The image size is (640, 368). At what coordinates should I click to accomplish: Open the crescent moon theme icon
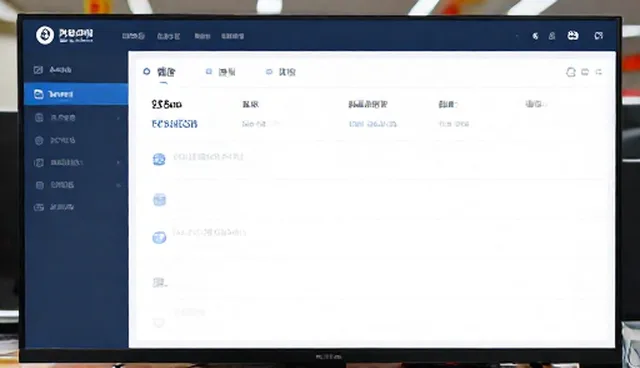535,36
